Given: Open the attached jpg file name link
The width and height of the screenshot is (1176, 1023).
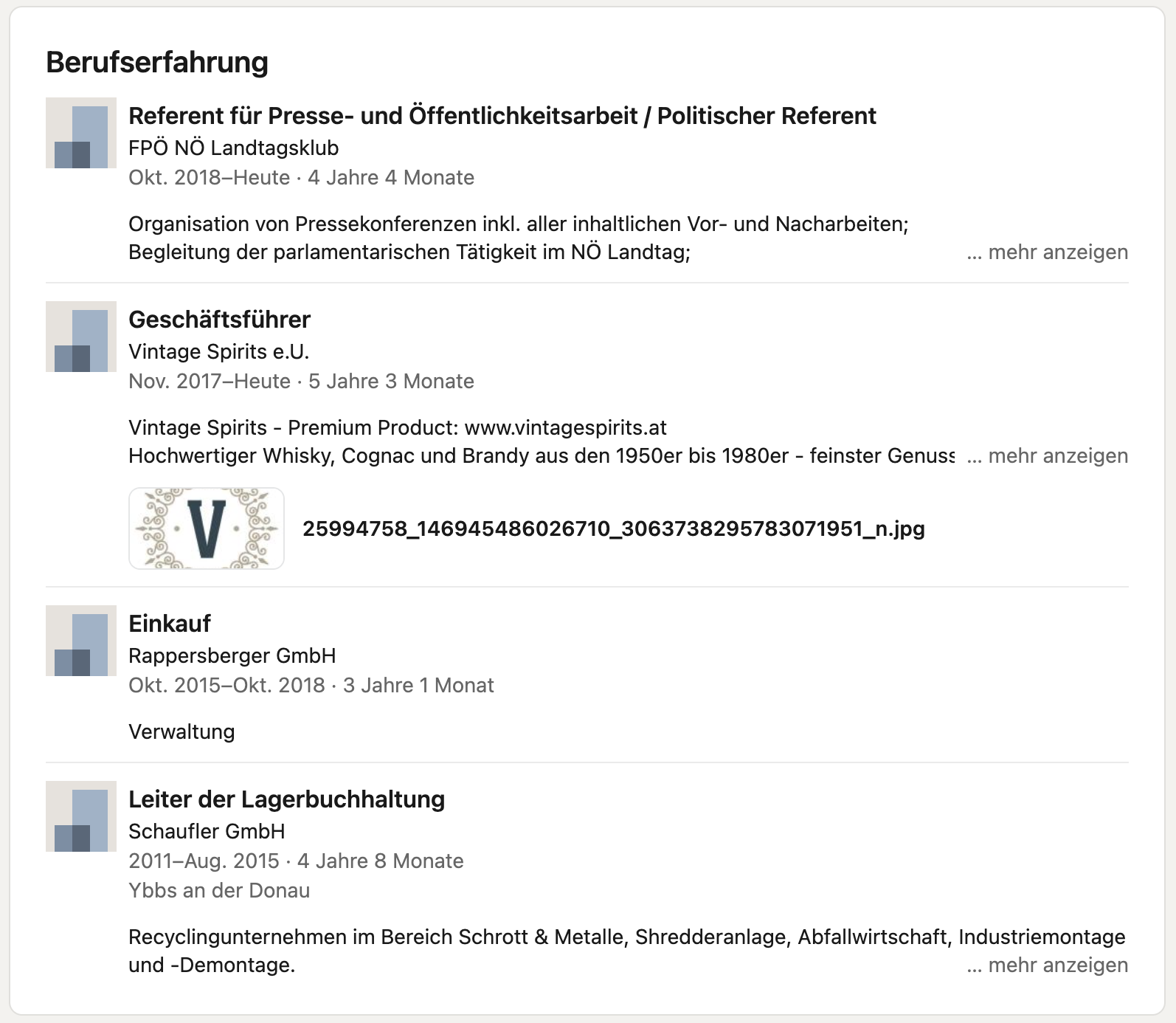Looking at the screenshot, I should (x=614, y=528).
